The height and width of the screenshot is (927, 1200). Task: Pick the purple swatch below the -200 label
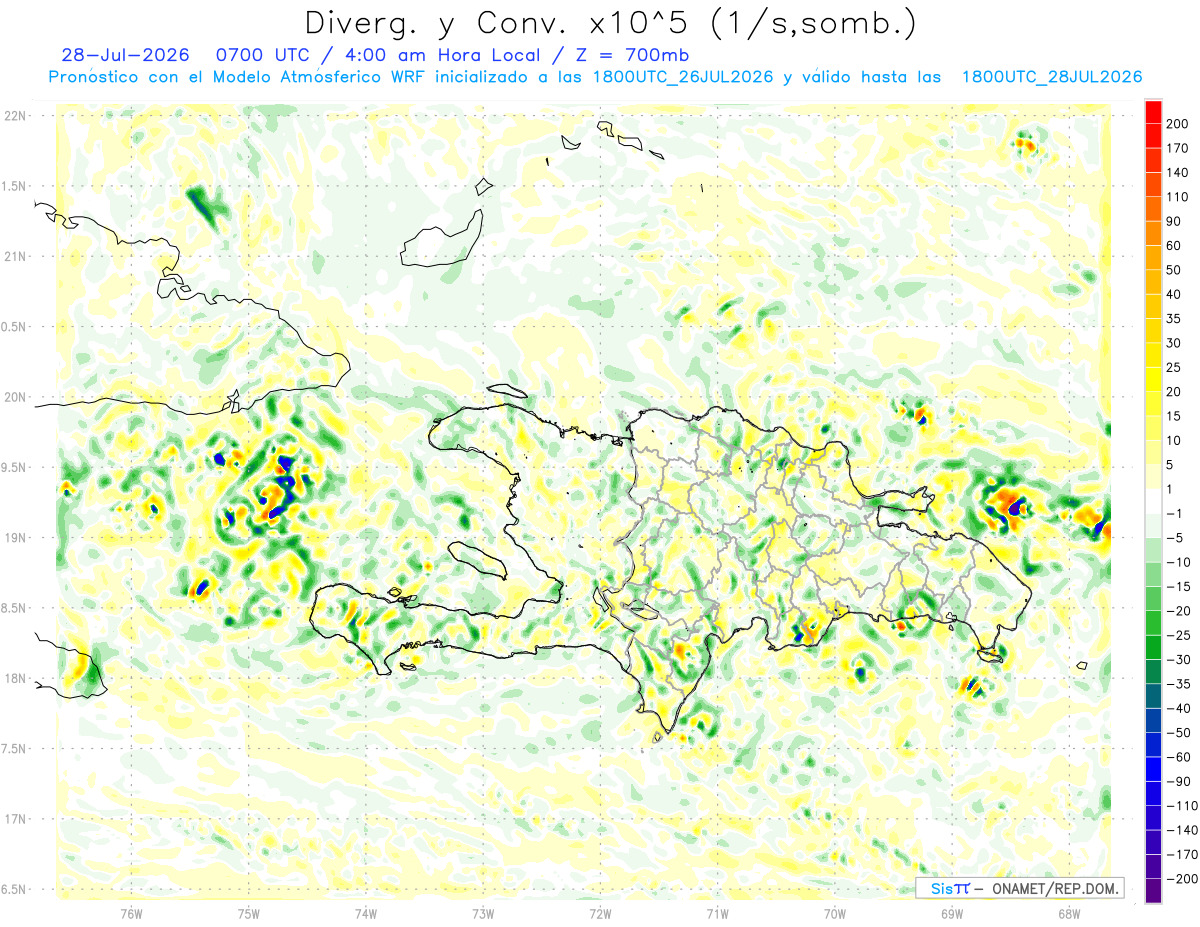[x=1153, y=891]
